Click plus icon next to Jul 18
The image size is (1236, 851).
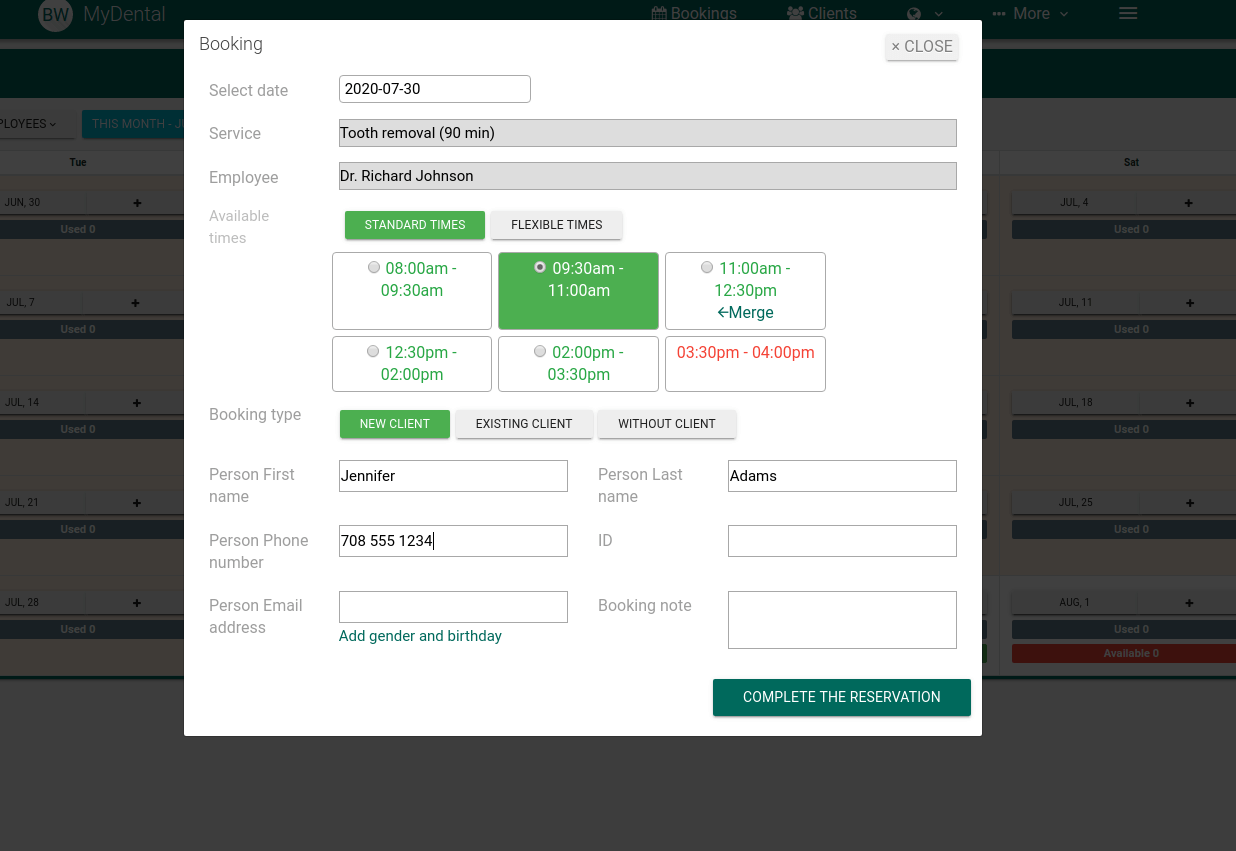point(1189,403)
